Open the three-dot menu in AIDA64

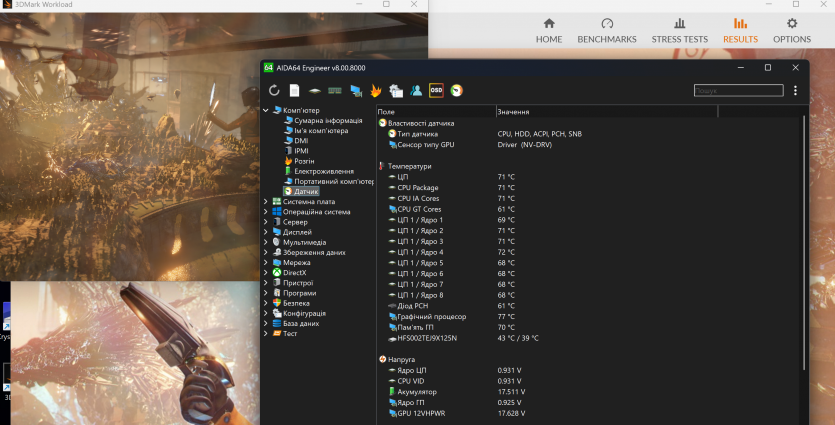795,91
